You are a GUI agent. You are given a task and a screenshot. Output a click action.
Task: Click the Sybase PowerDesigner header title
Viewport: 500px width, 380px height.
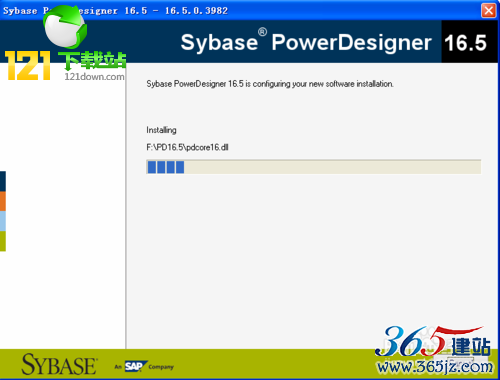coord(306,43)
